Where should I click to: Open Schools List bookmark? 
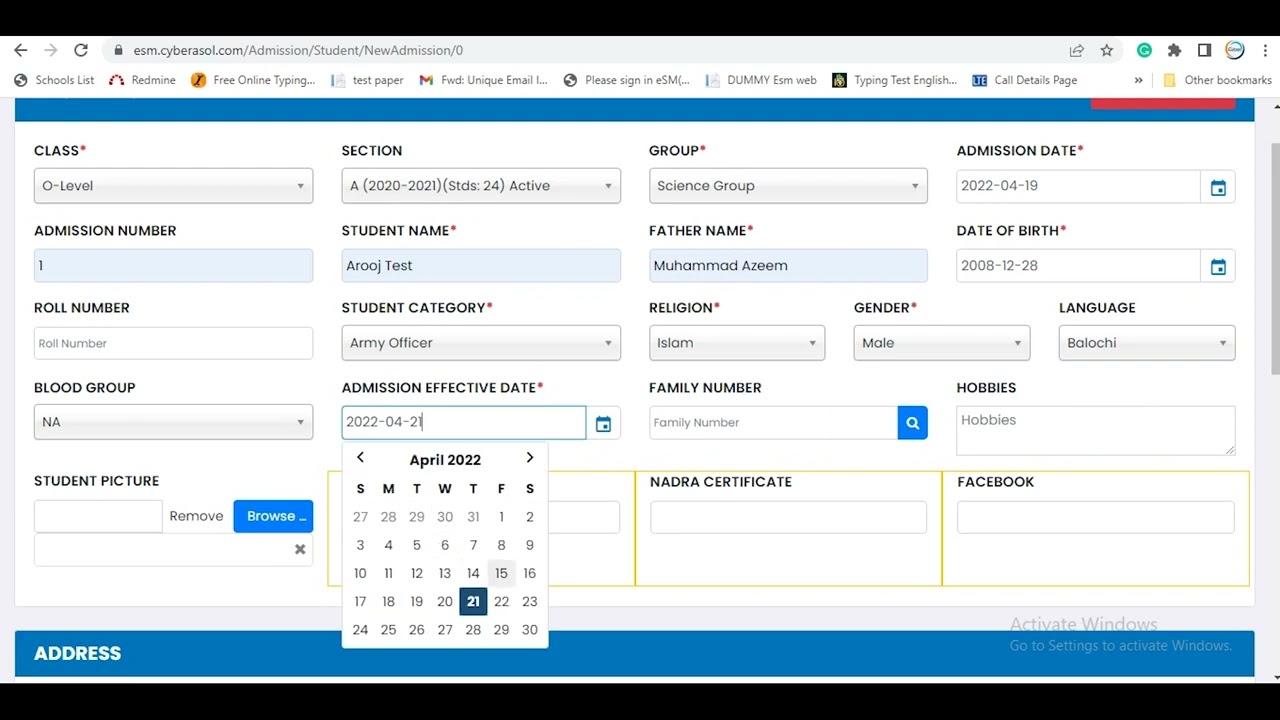point(54,80)
